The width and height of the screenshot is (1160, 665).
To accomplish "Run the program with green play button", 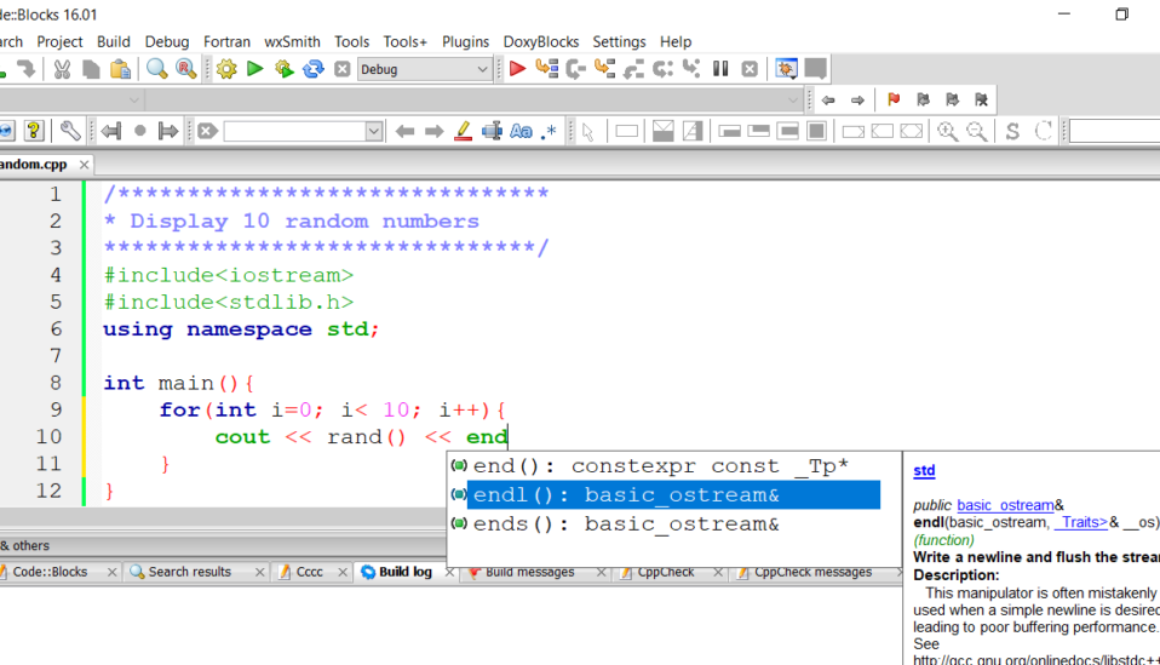I will click(255, 69).
